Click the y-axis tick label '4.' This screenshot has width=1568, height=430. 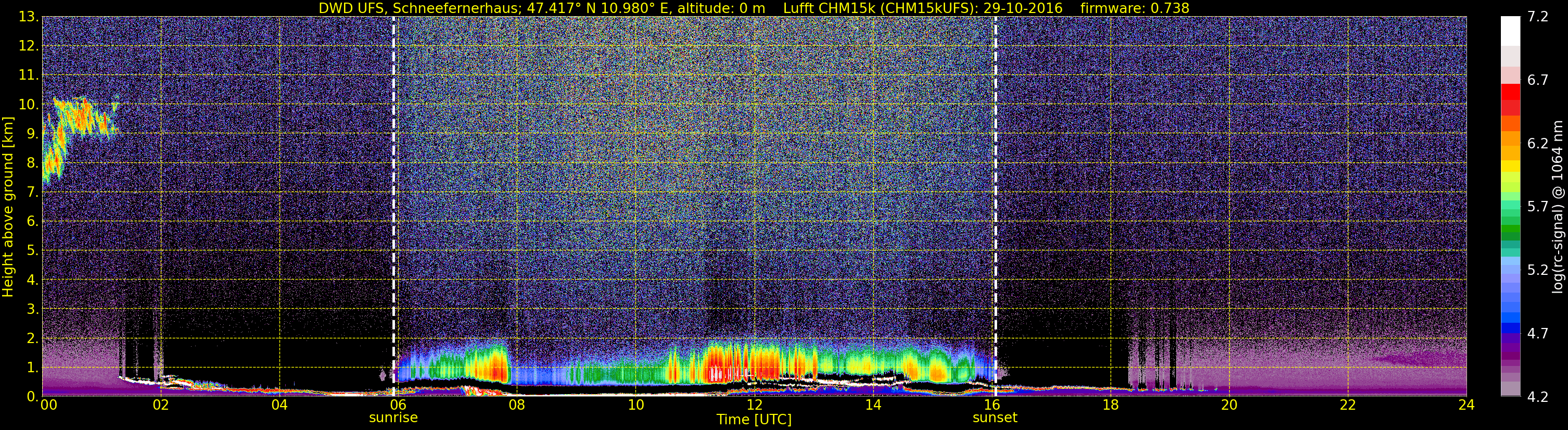pos(32,280)
